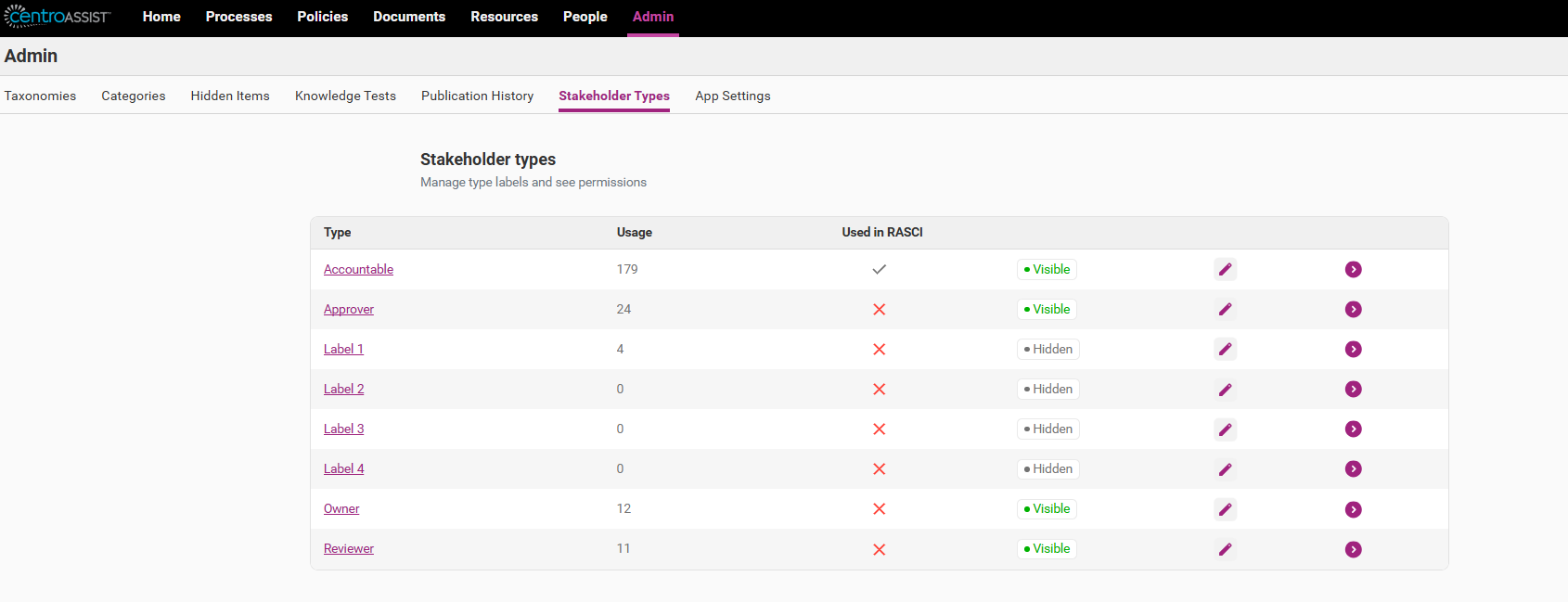Open edit pencil for Owner row

point(1225,508)
